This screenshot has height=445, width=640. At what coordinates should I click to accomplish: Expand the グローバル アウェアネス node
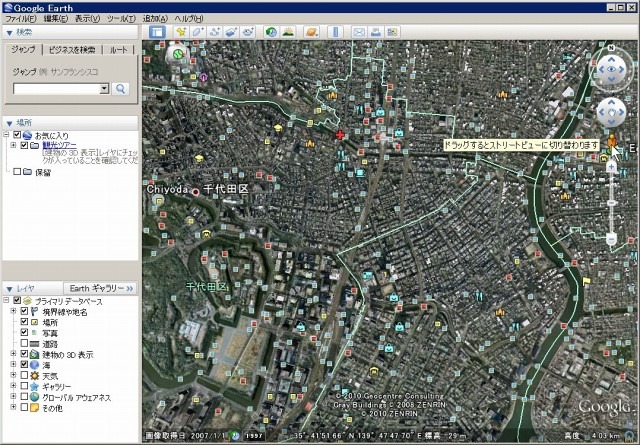[x=13, y=396]
